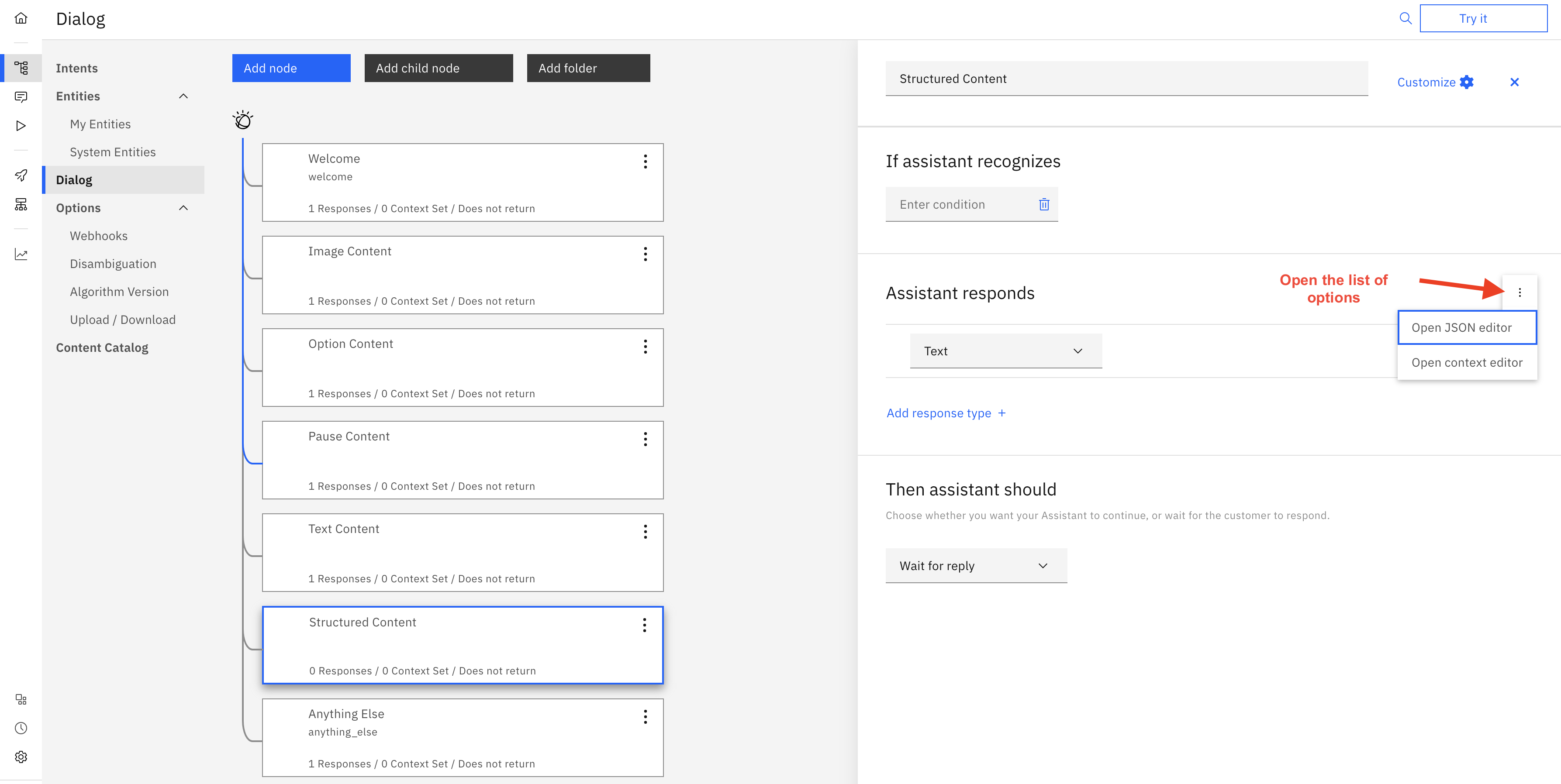Viewport: 1561px width, 784px height.
Task: Open Option Content node overflow menu
Action: [x=645, y=347]
